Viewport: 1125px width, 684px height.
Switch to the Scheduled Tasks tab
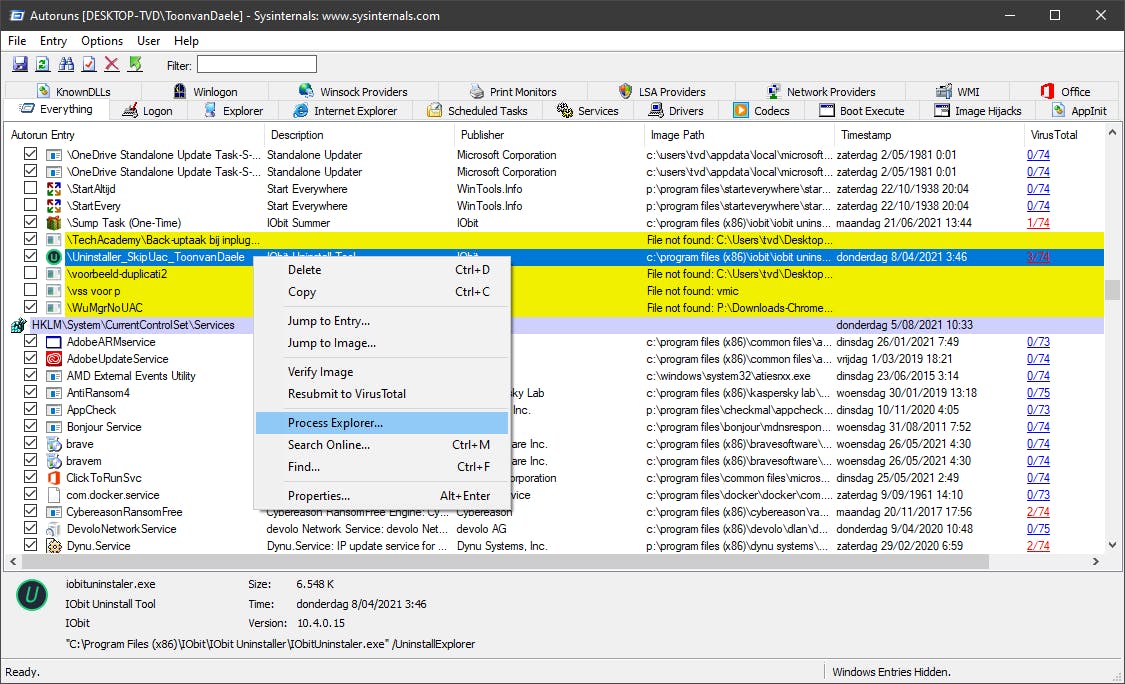(x=486, y=111)
